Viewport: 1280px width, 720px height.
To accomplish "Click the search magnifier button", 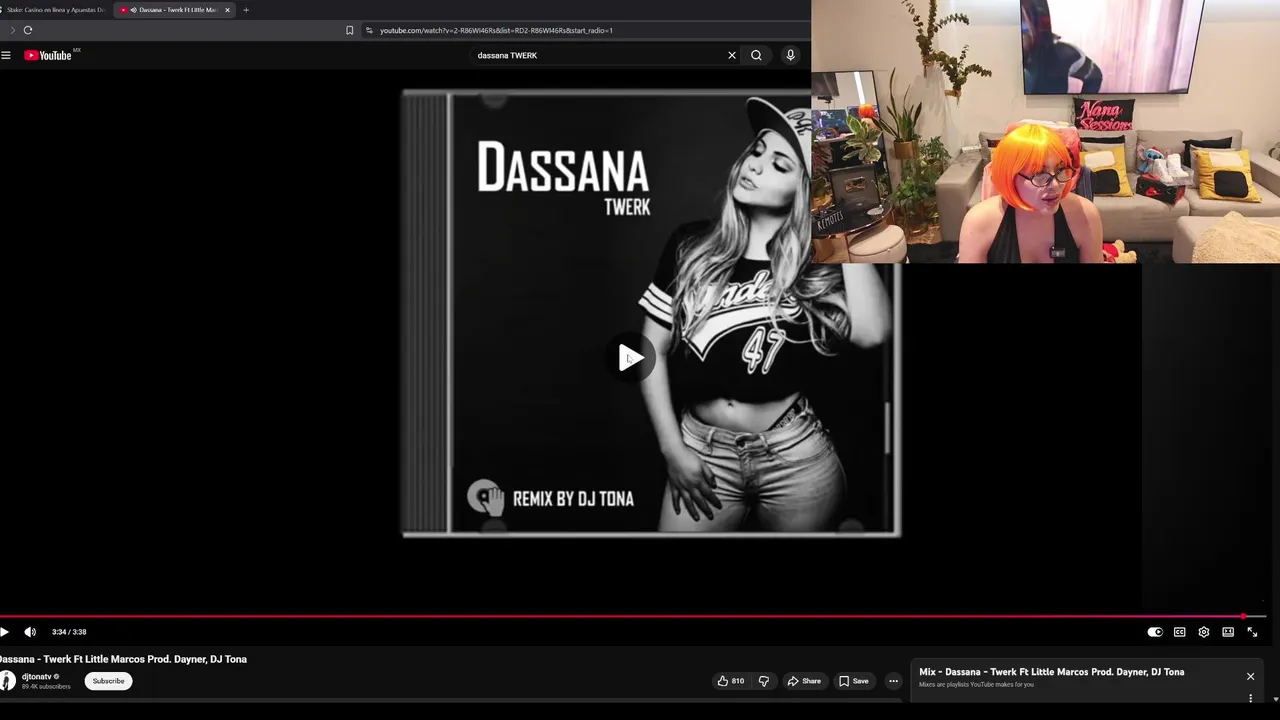I will 756,55.
